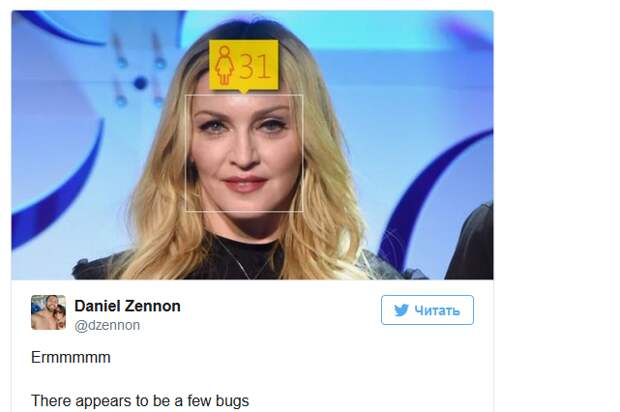The width and height of the screenshot is (620, 412).
Task: Click the Twitter bird icon in follow button
Action: point(401,310)
